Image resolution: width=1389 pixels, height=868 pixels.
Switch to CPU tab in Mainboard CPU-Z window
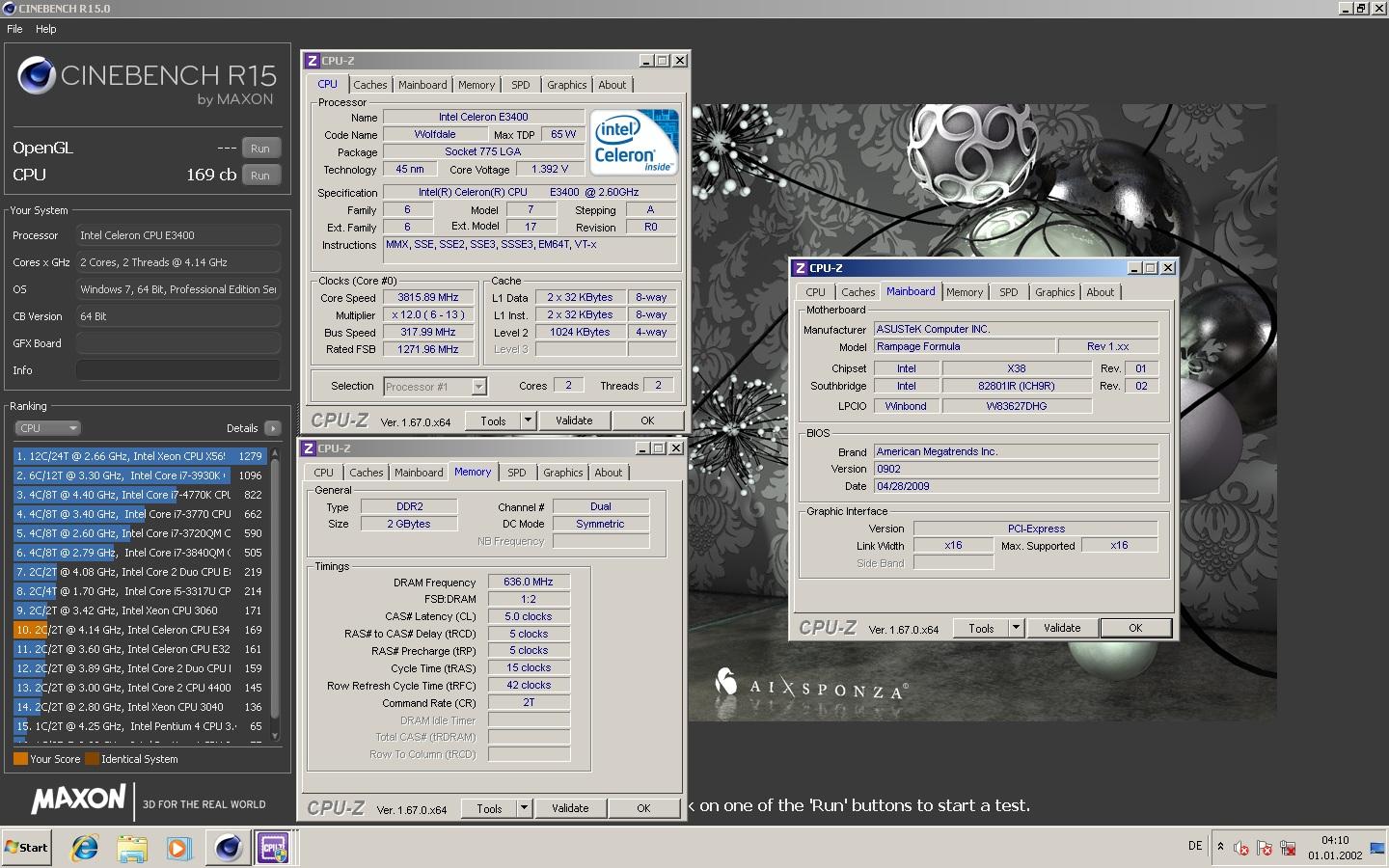816,292
